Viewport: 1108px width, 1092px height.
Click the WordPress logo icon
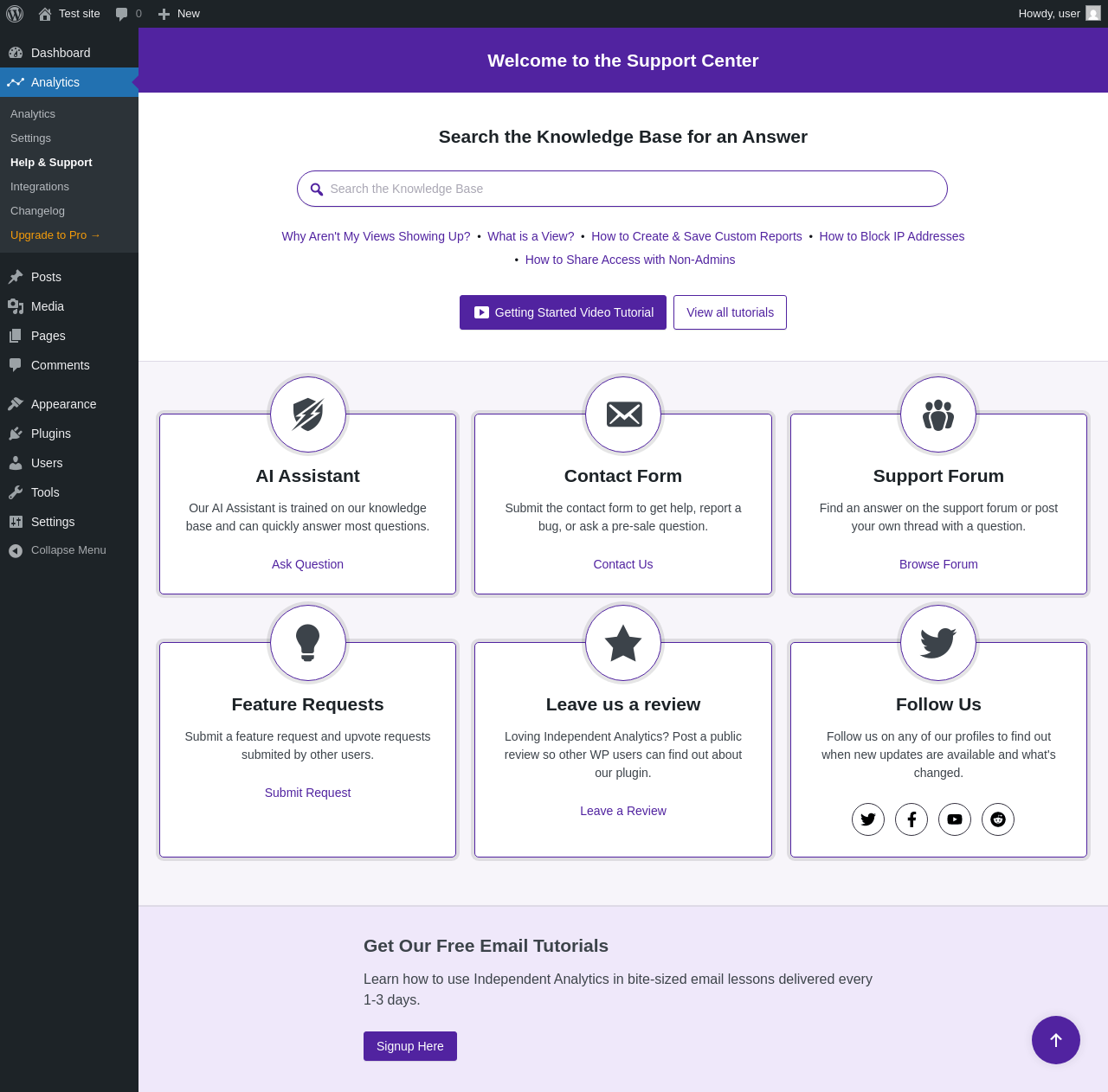click(x=15, y=14)
